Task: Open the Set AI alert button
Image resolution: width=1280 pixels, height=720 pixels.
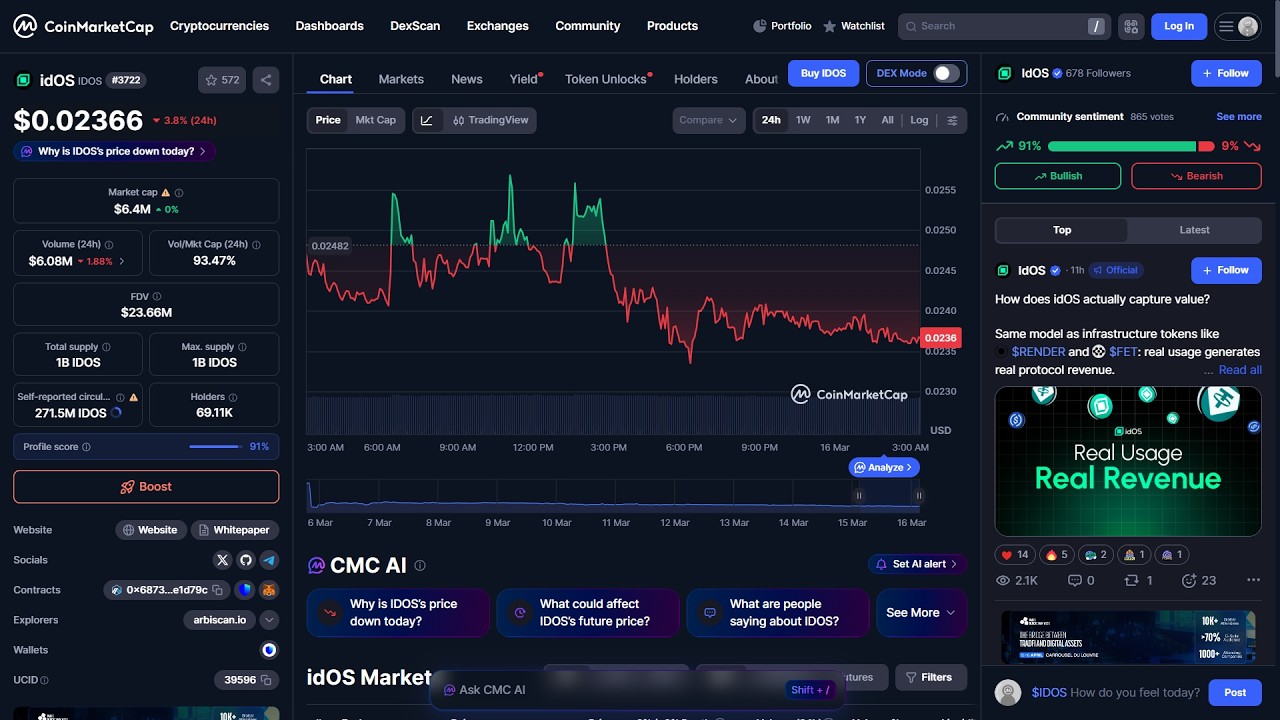Action: tap(917, 564)
